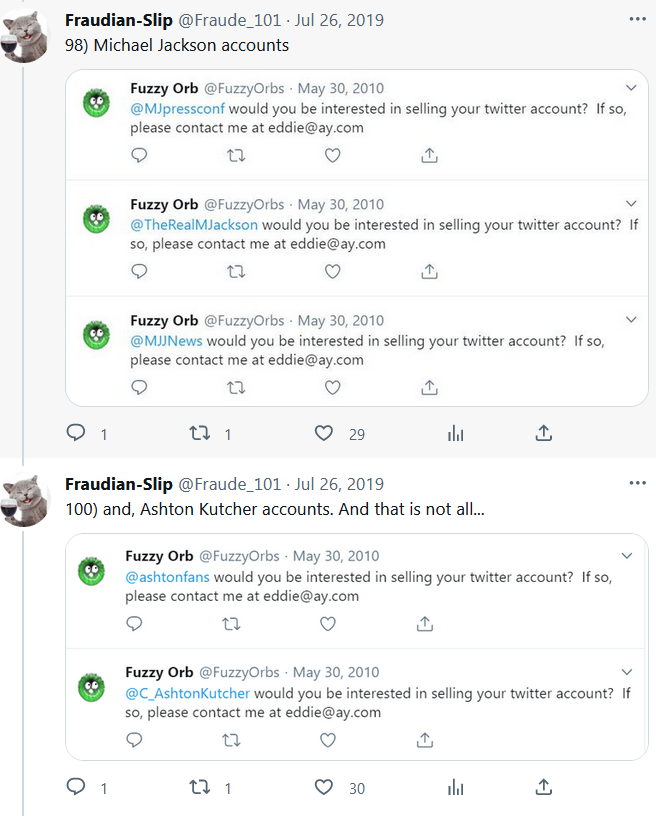Open chevron menu on @TheRealMJackson quoted tweet
Image resolution: width=656 pixels, height=816 pixels.
pos(631,204)
